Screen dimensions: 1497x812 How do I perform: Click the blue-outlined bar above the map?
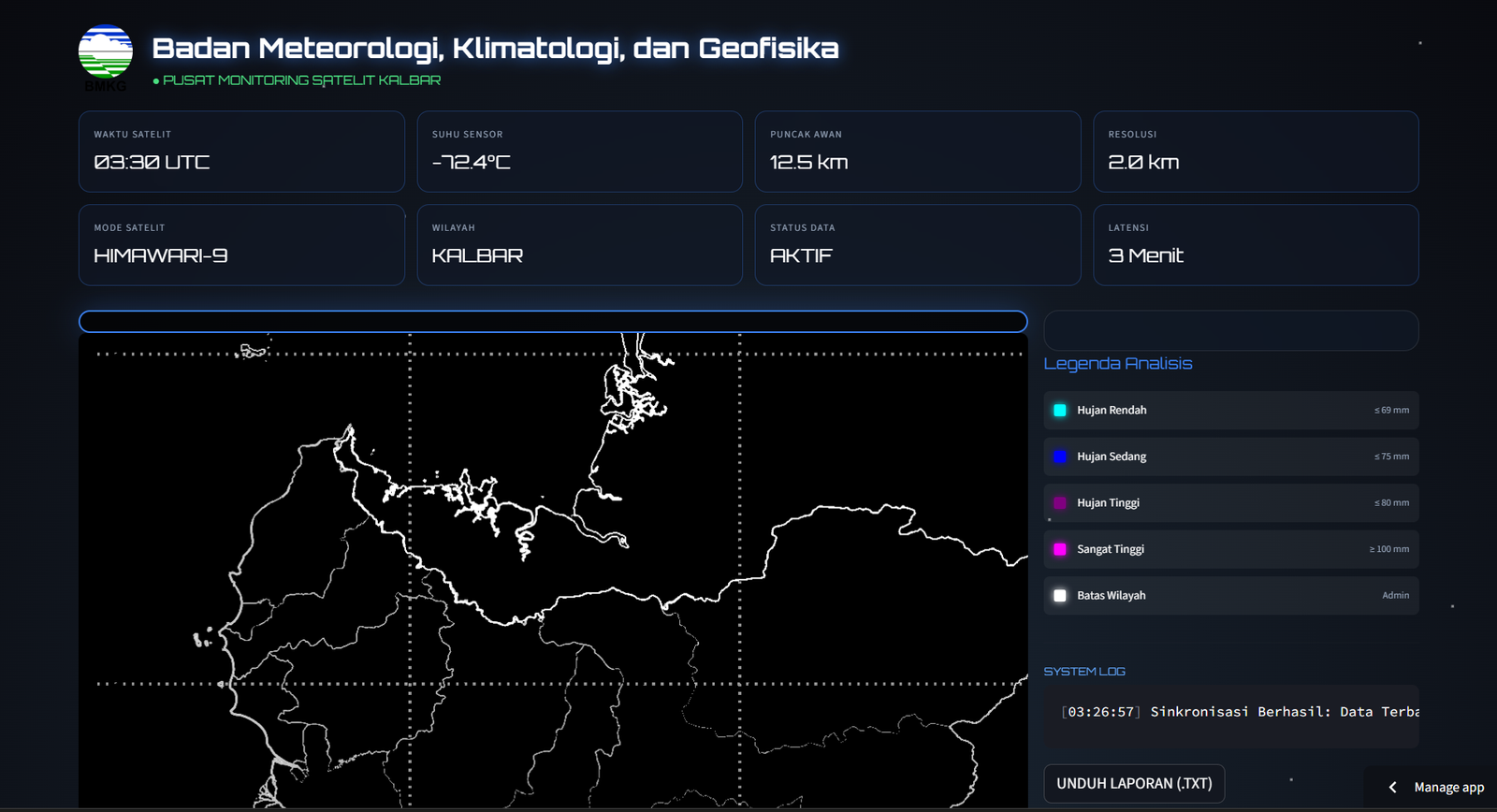pyautogui.click(x=552, y=322)
